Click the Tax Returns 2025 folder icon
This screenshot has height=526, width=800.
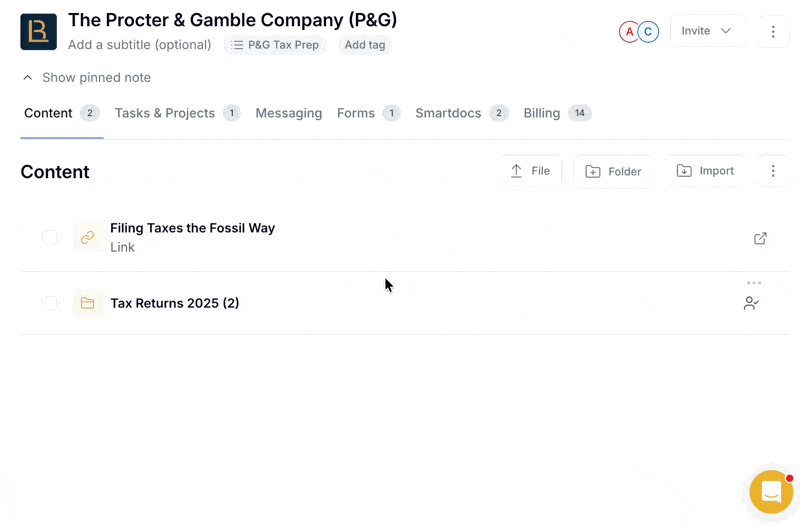tap(88, 303)
